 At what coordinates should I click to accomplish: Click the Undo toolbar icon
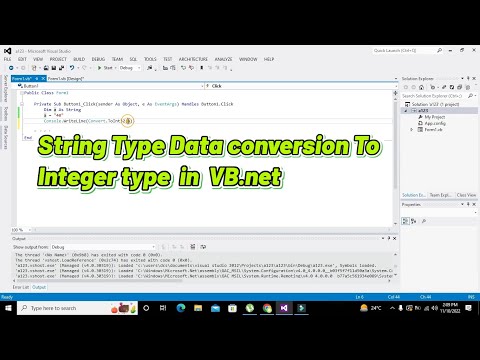pos(72,68)
